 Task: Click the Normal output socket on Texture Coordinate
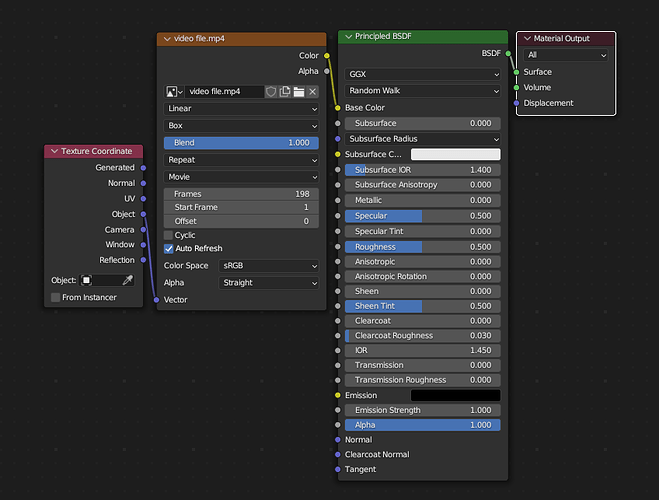(x=143, y=183)
